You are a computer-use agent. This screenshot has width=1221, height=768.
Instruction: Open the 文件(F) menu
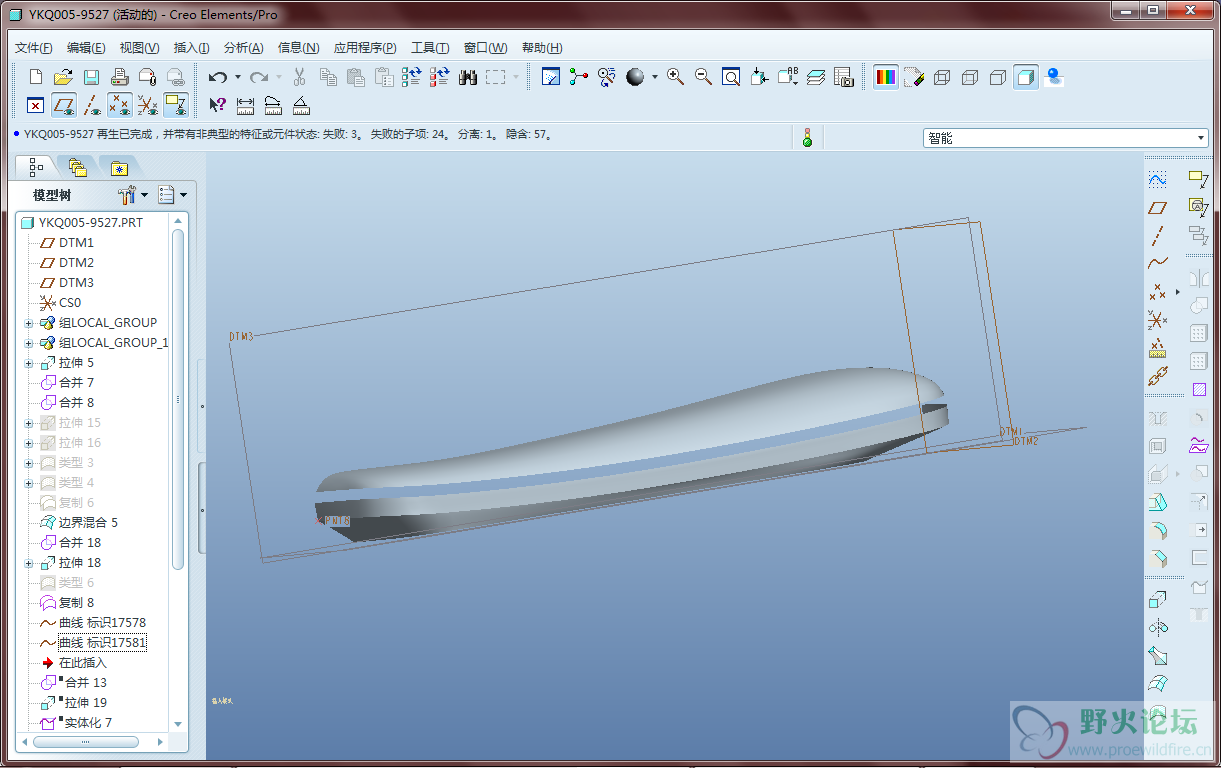(34, 48)
